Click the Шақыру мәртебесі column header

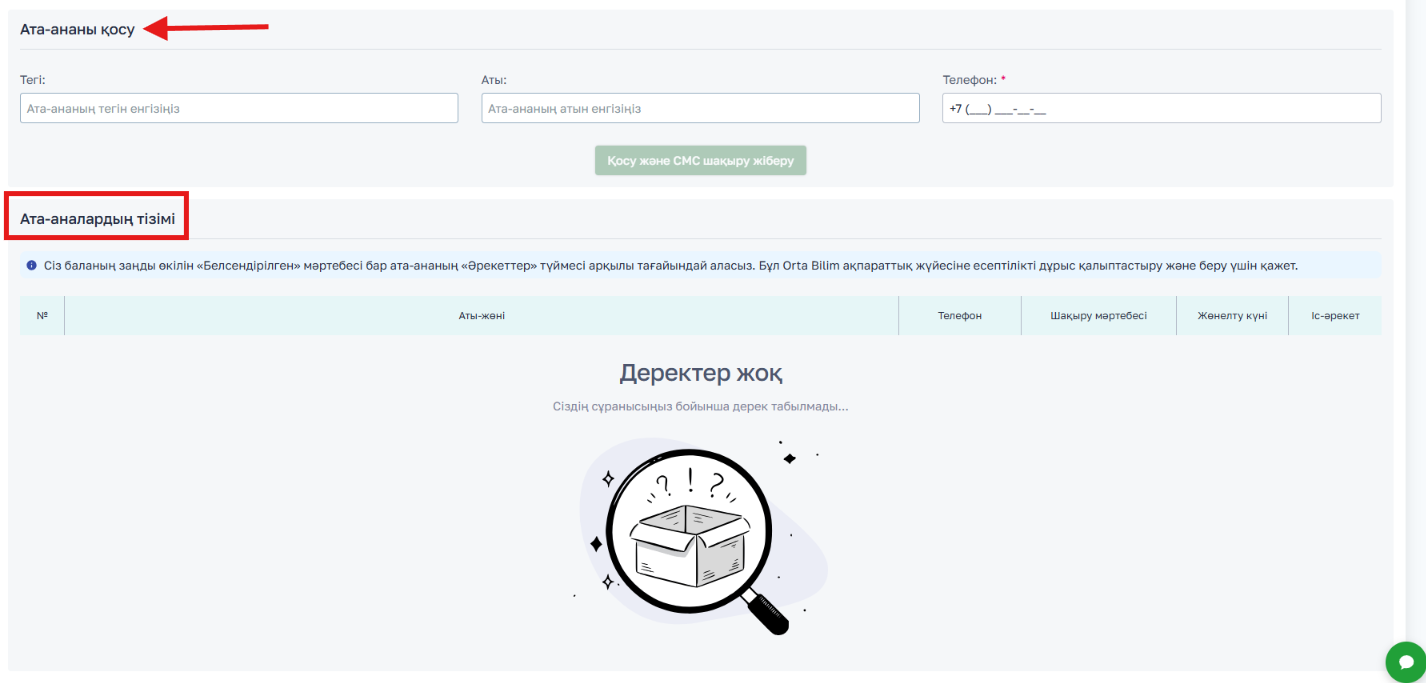(1098, 315)
